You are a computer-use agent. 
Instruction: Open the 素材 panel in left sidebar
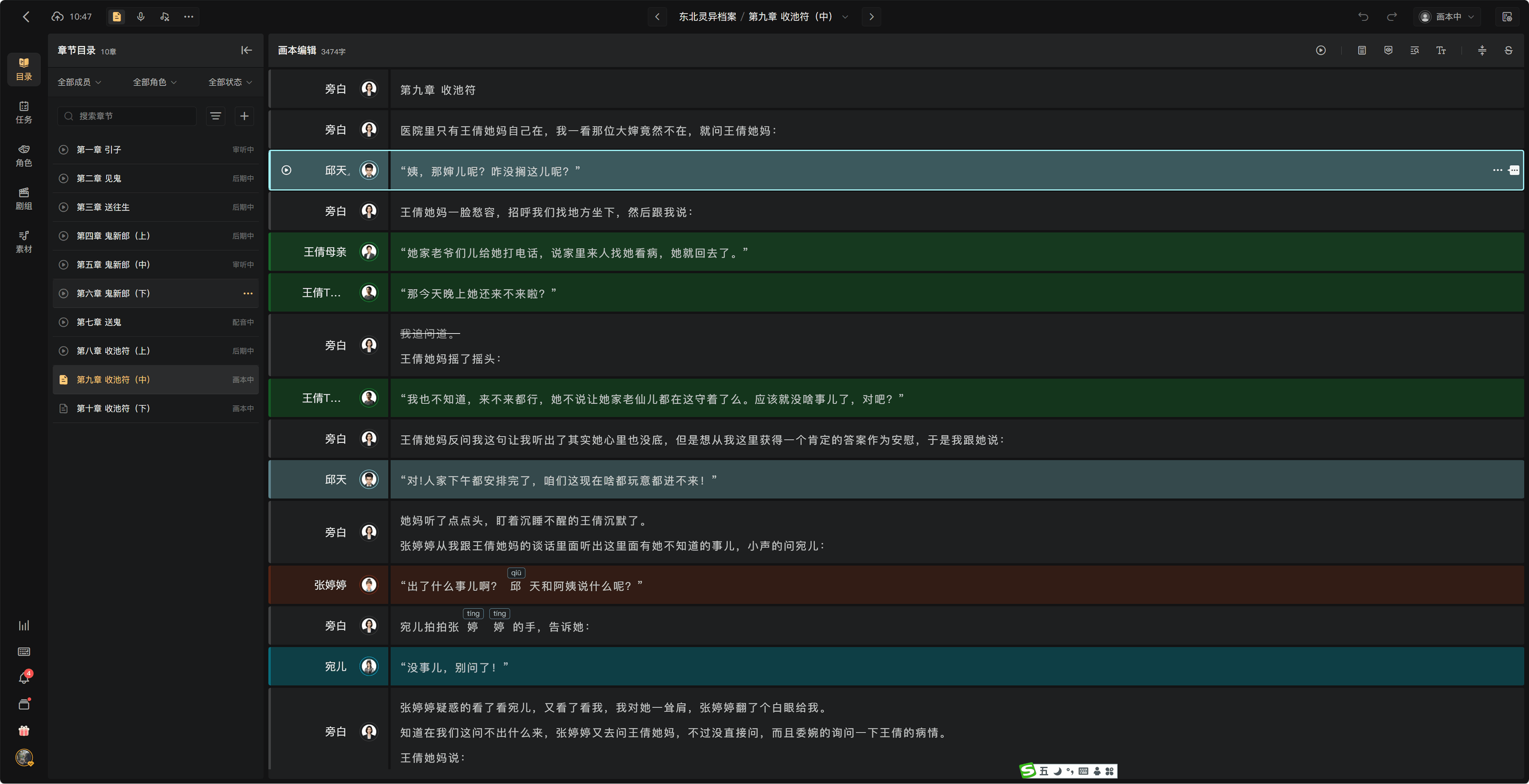point(24,242)
